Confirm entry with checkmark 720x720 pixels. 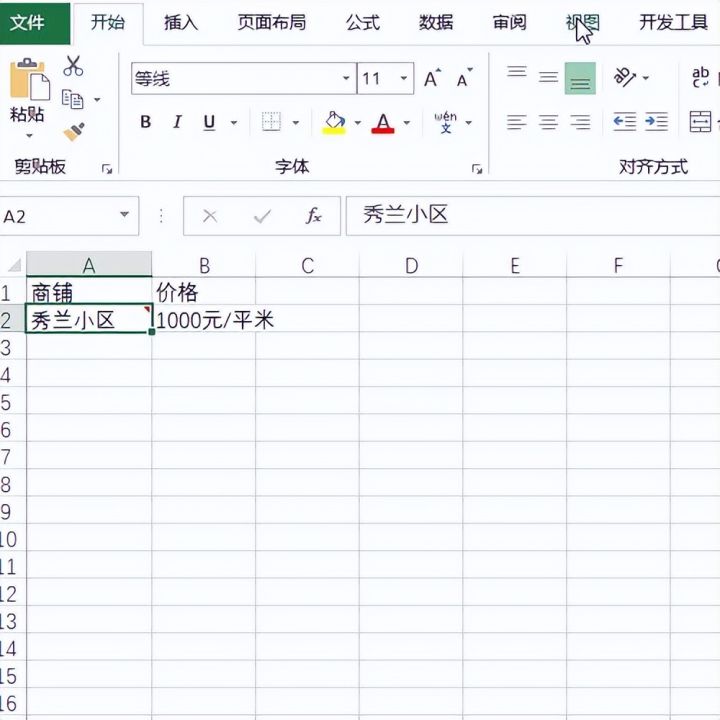click(x=262, y=216)
